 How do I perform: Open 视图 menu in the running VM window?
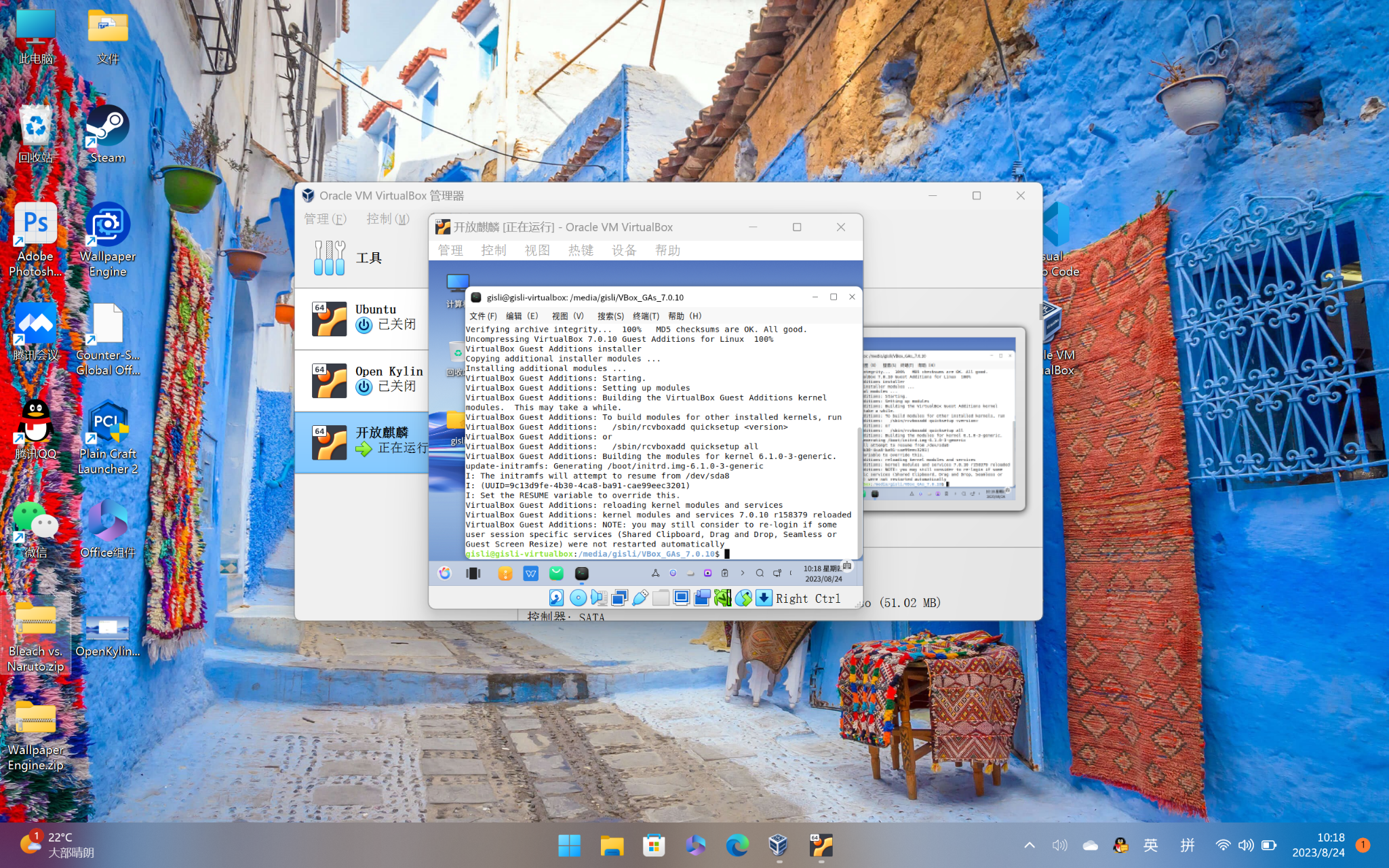tap(537, 250)
